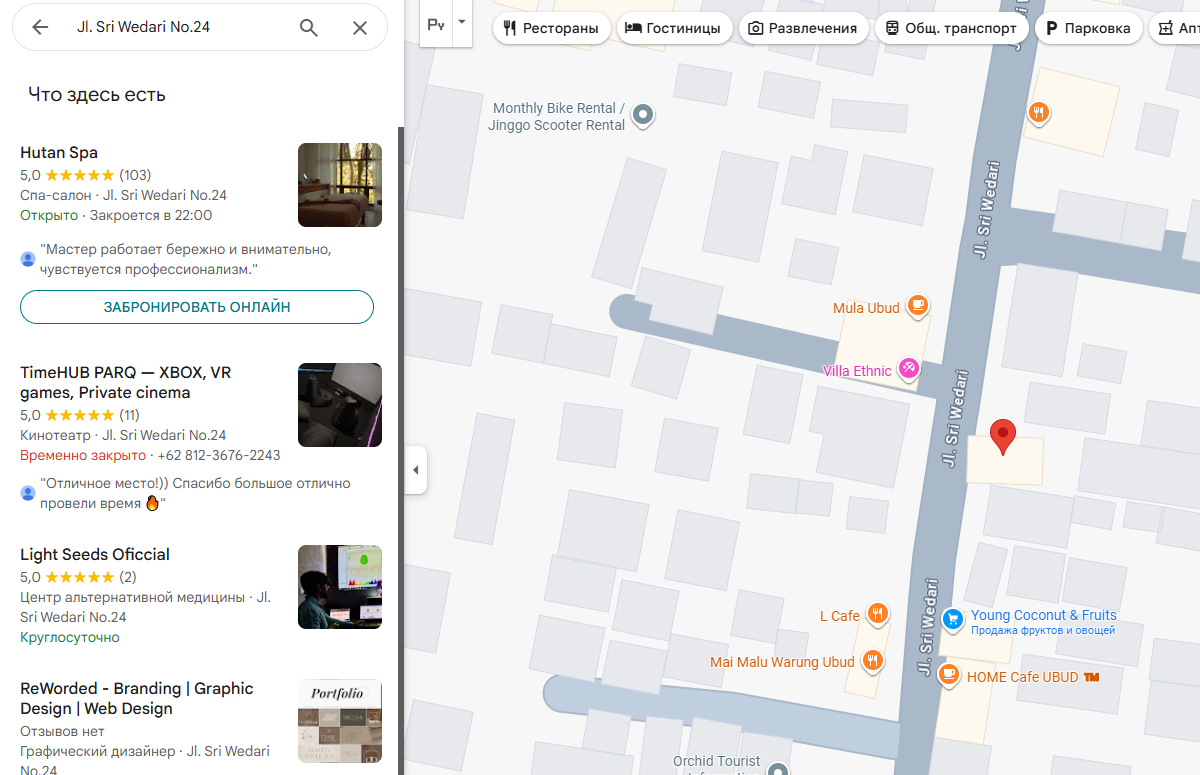
Task: Filter by Развлечения chip
Action: (804, 28)
